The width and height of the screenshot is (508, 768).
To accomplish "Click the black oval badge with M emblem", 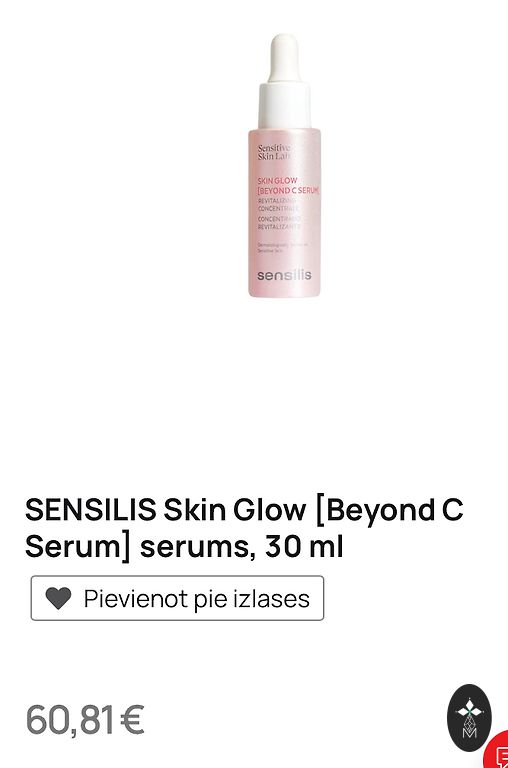I will [x=469, y=718].
